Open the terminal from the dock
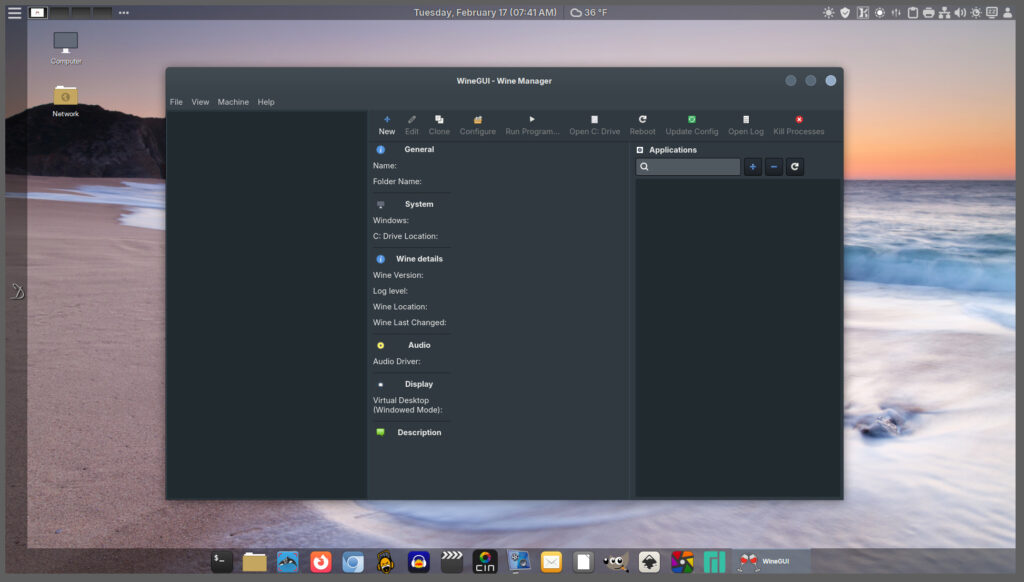Image resolution: width=1024 pixels, height=582 pixels. 222,562
